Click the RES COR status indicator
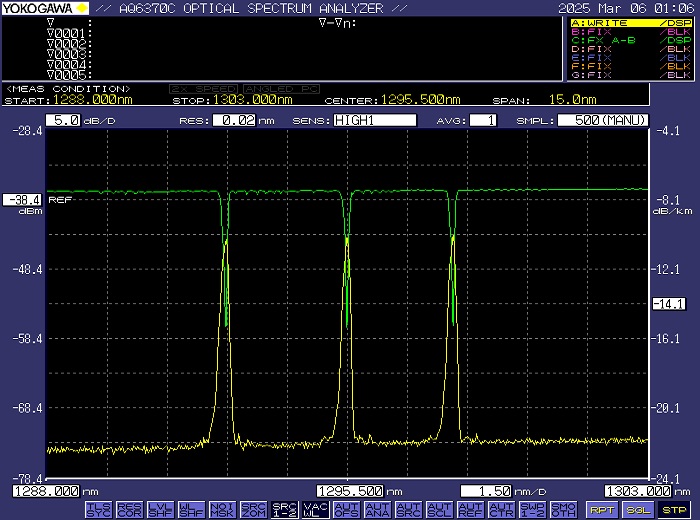The width and height of the screenshot is (700, 520). tap(129, 509)
